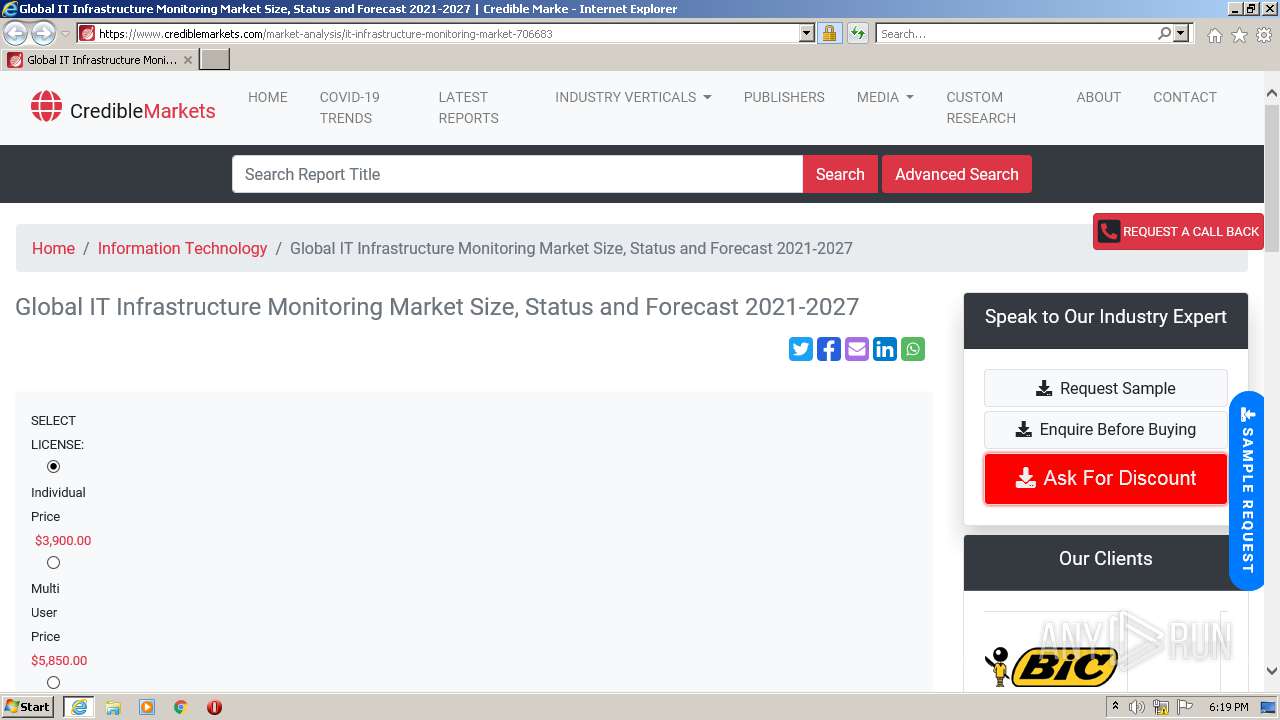Select the radio button below $5,850.00
This screenshot has width=1280, height=720.
point(54,682)
